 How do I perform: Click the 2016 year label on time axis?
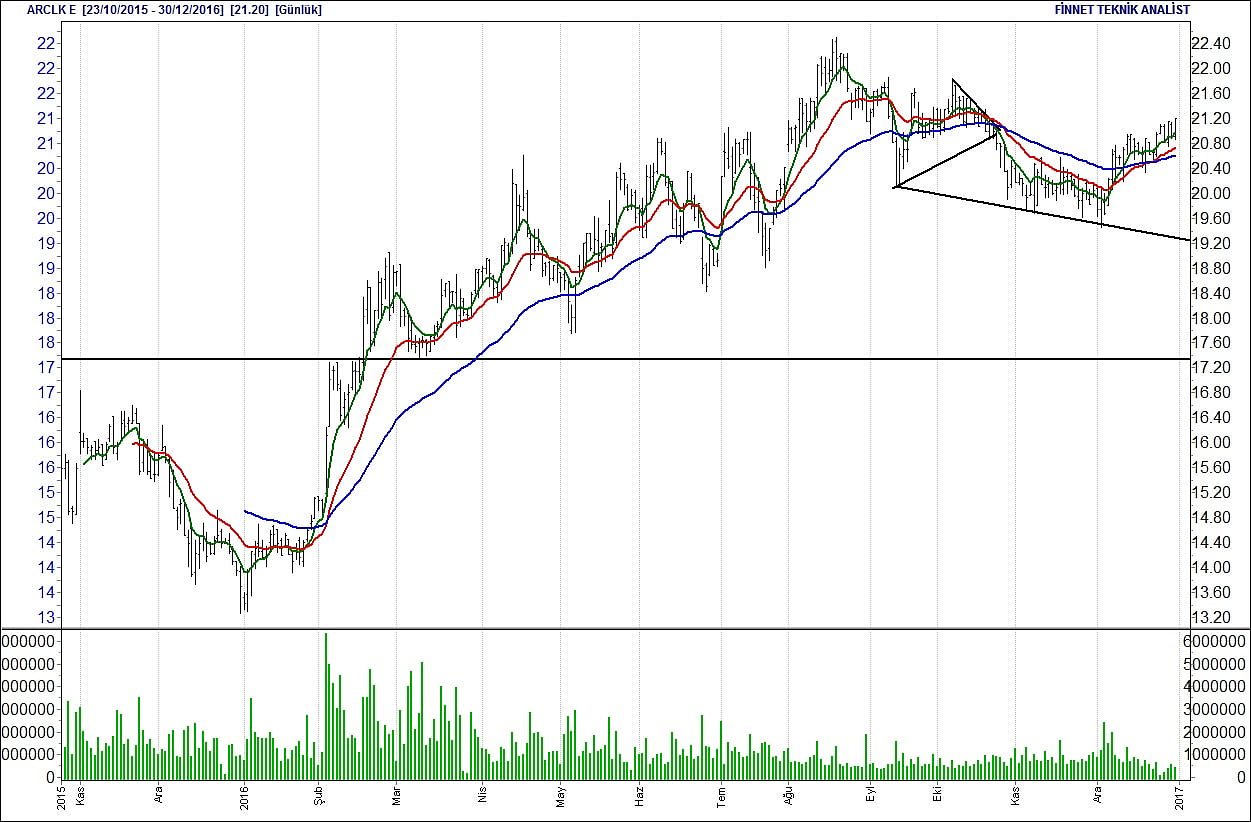pyautogui.click(x=245, y=798)
